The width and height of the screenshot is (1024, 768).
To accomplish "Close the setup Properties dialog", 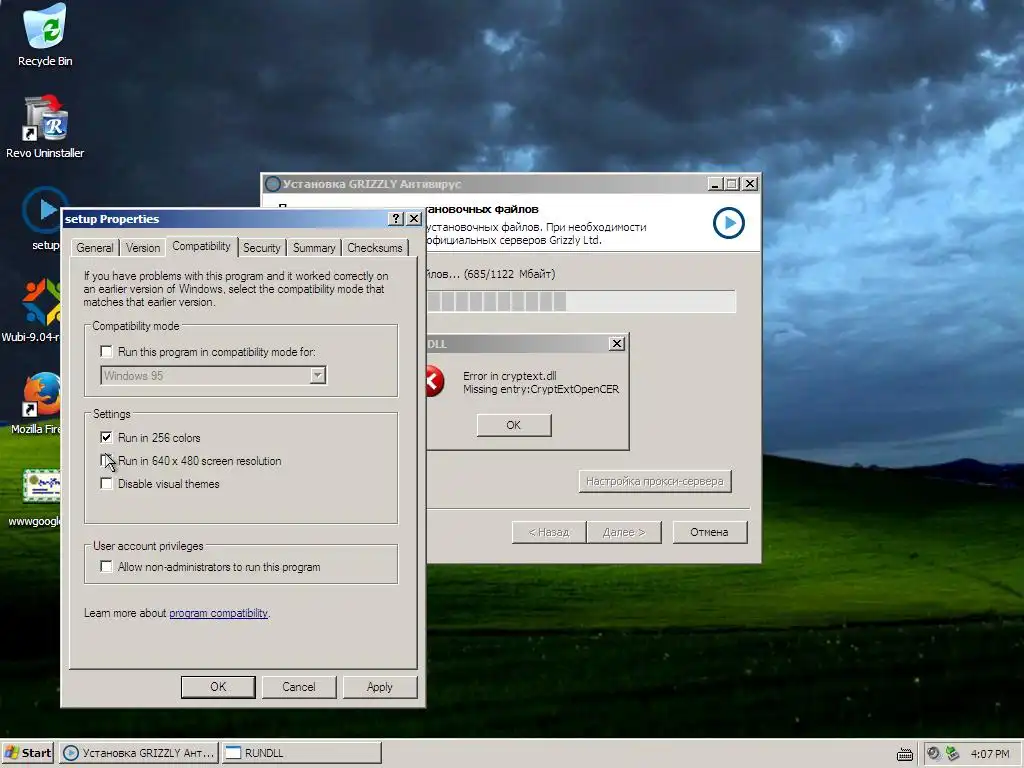I will (x=414, y=219).
